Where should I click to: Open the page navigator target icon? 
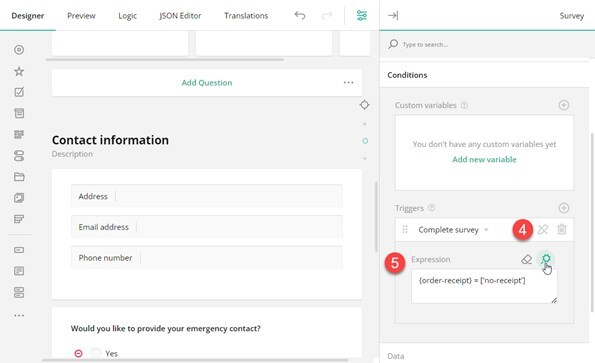pos(364,105)
